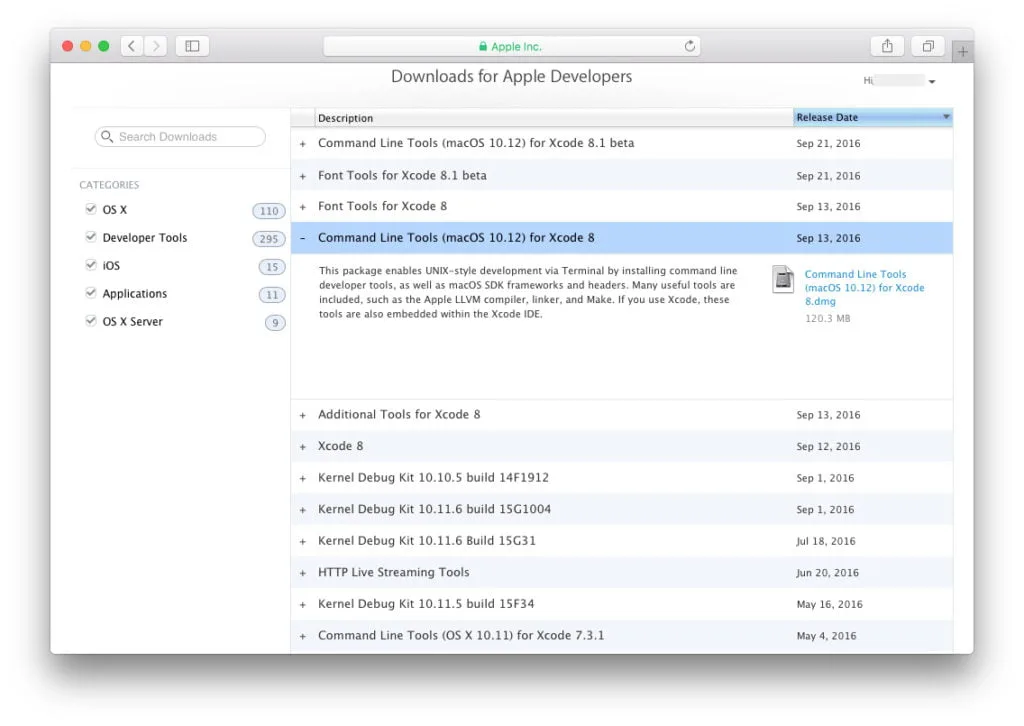Download Command Line Tools for Xcode 8.dmg link

864,287
